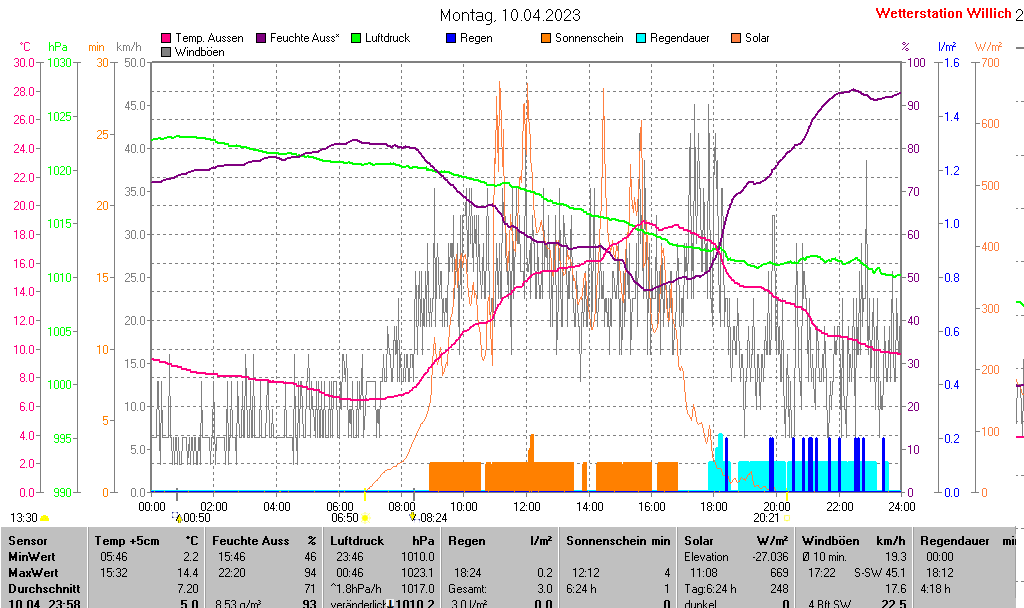
Task: Click the gray Windböen legend square
Action: coord(166,52)
